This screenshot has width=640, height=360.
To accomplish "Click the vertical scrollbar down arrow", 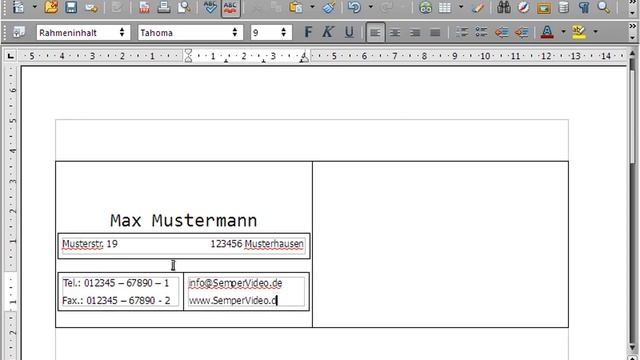I will 632,349.
